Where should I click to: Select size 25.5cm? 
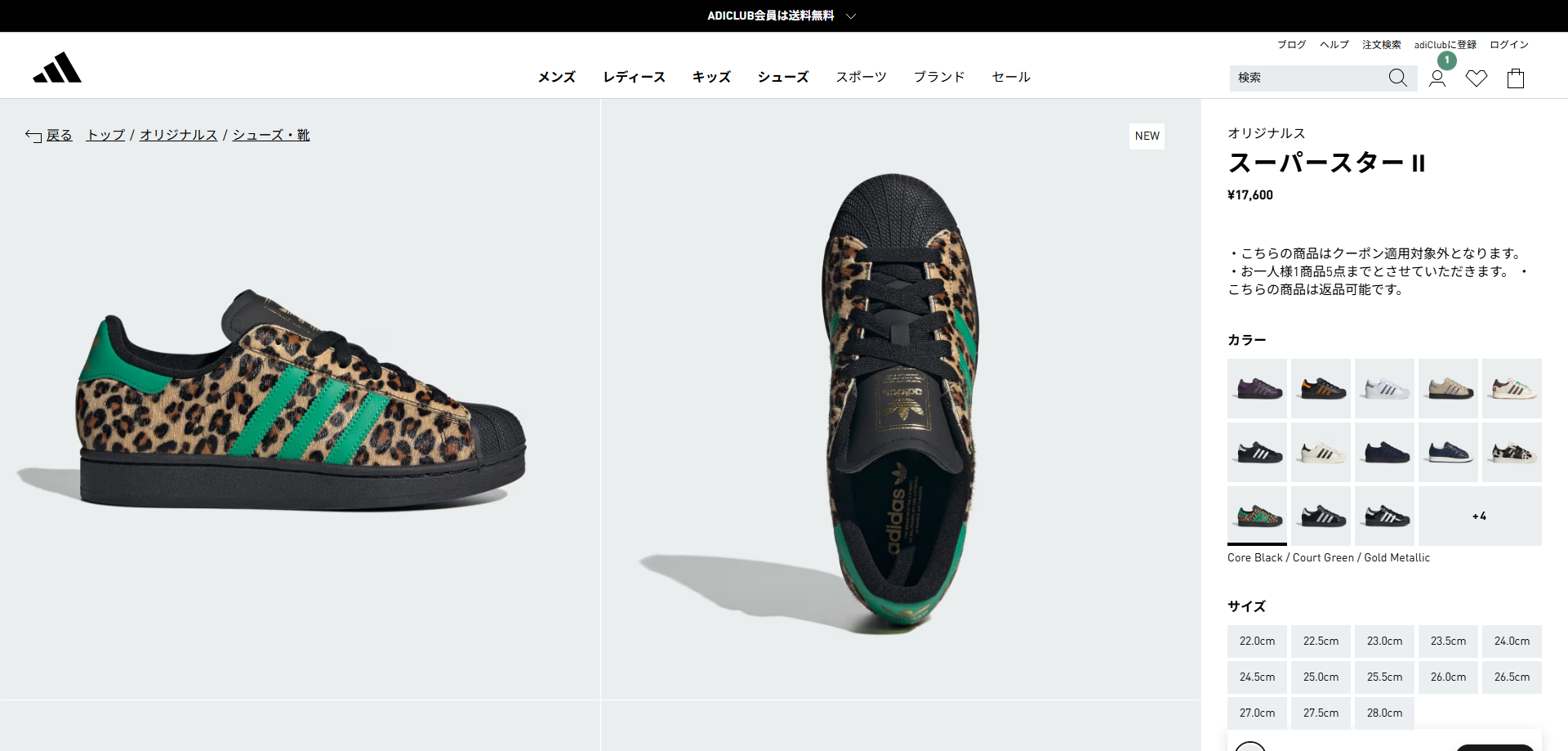pyautogui.click(x=1384, y=677)
